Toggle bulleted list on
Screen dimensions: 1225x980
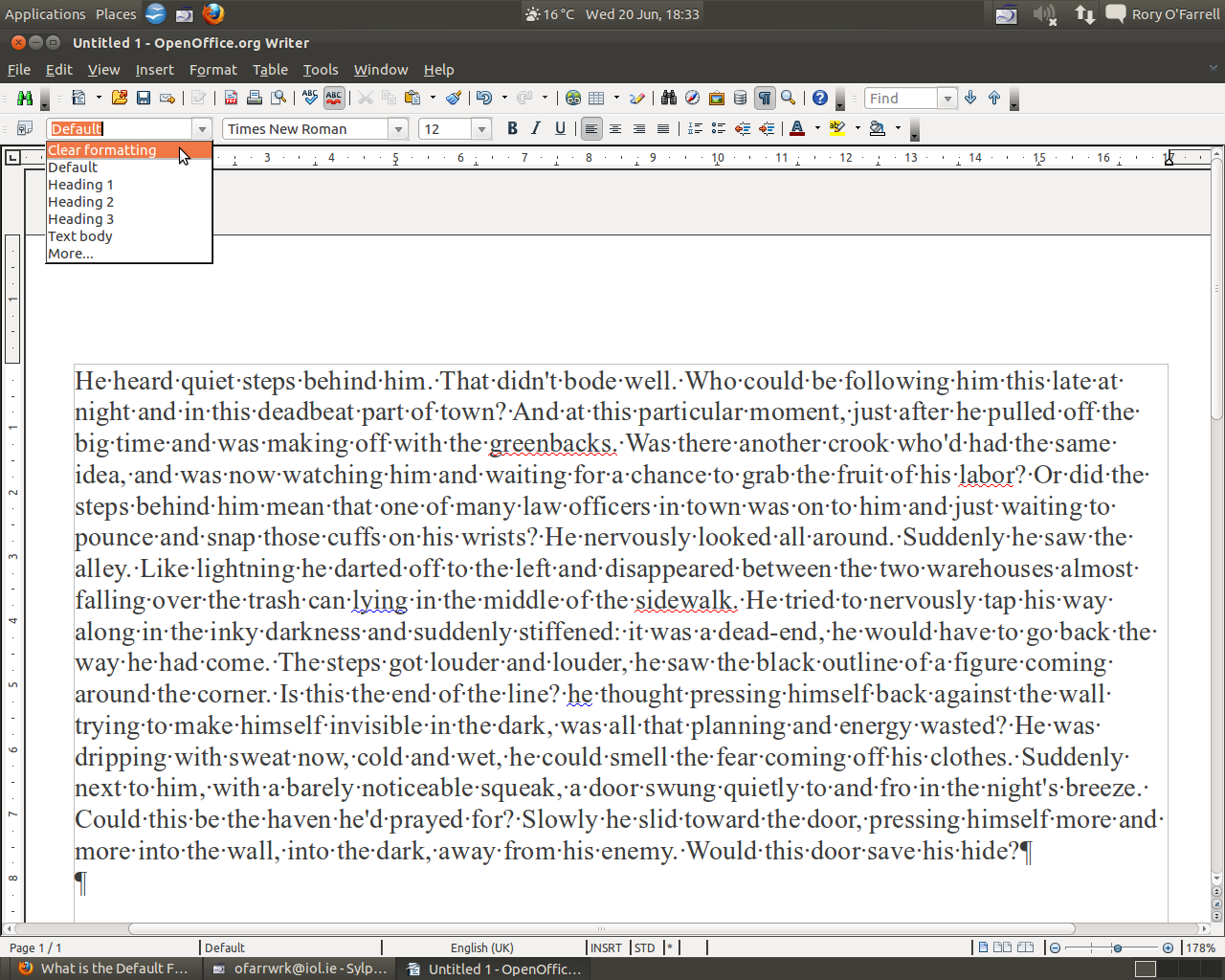(719, 128)
